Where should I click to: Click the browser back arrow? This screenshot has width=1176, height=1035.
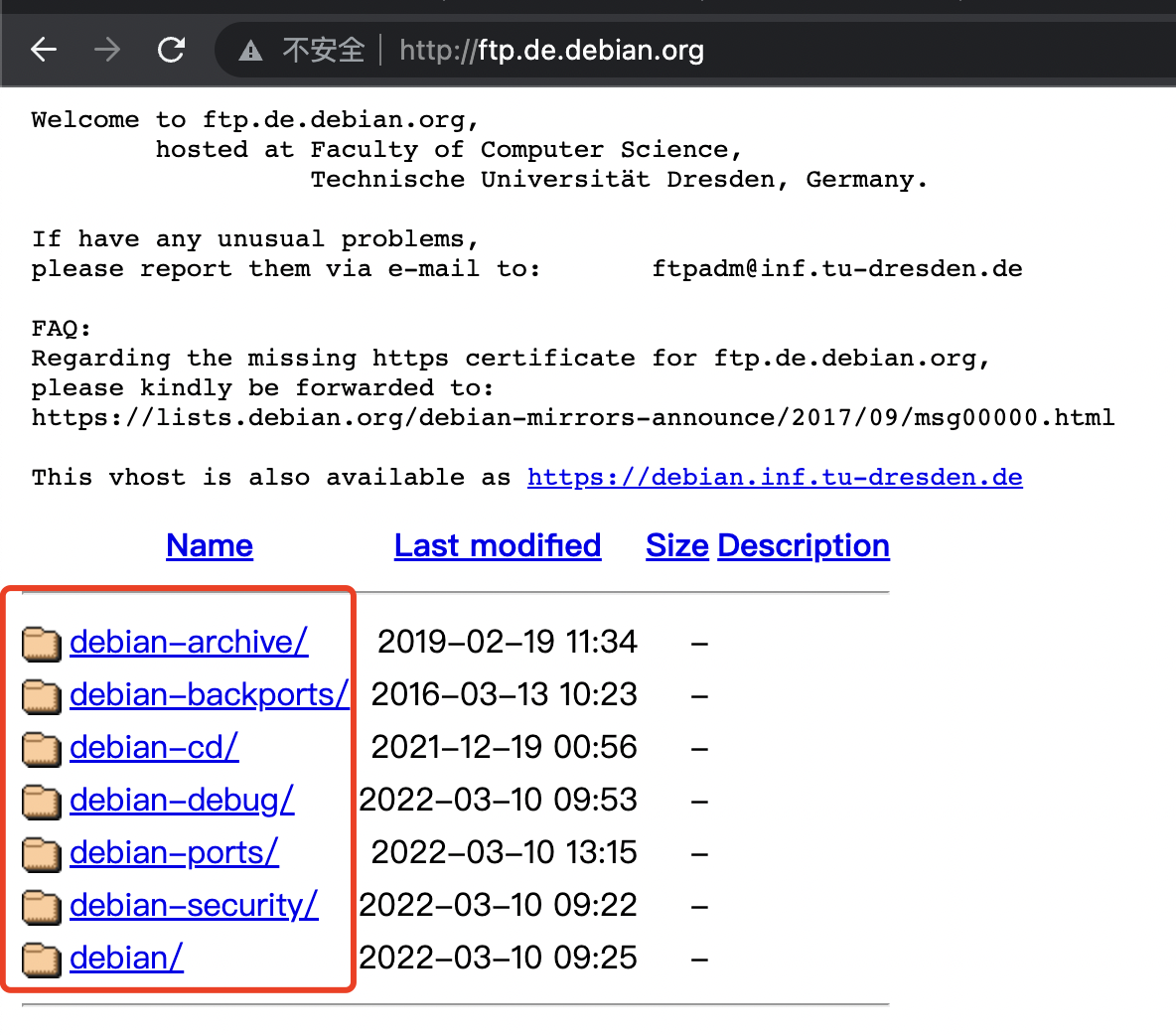44,50
